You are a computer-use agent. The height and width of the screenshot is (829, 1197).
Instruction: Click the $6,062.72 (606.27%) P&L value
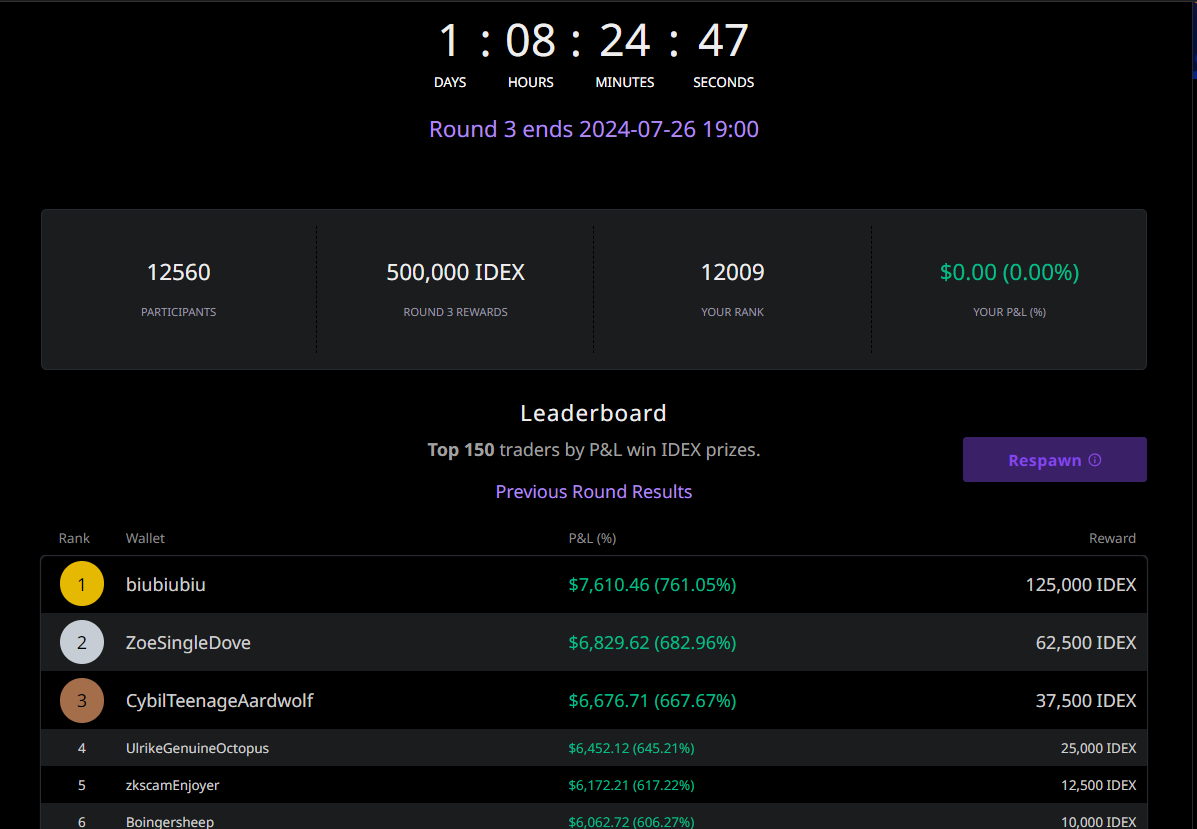(631, 821)
